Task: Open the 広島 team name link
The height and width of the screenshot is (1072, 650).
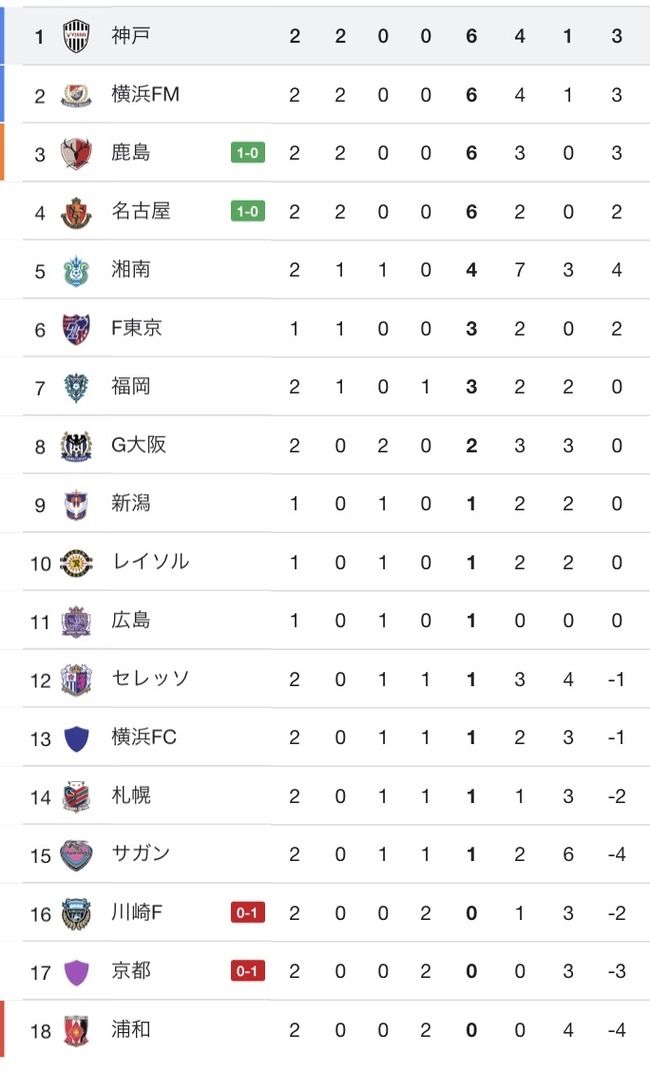Action: 131,620
